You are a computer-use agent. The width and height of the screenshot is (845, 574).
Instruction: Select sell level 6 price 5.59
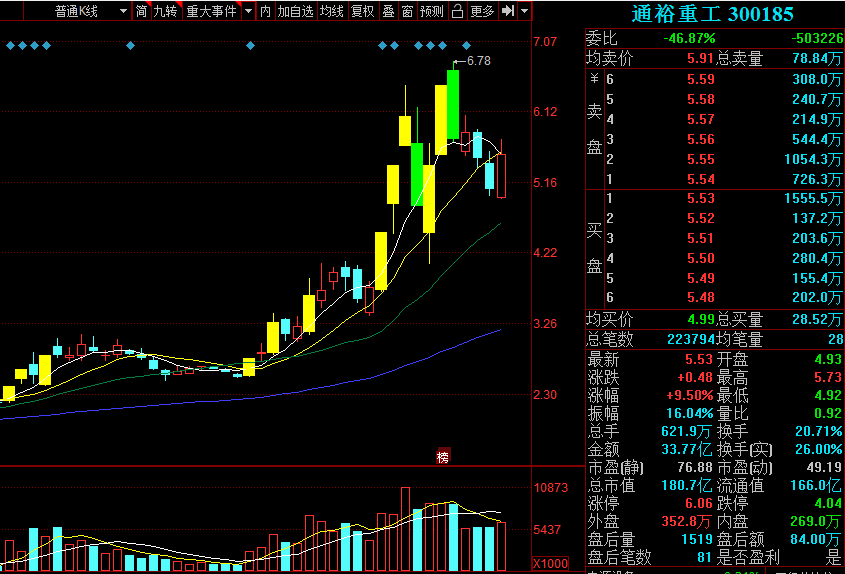click(701, 79)
